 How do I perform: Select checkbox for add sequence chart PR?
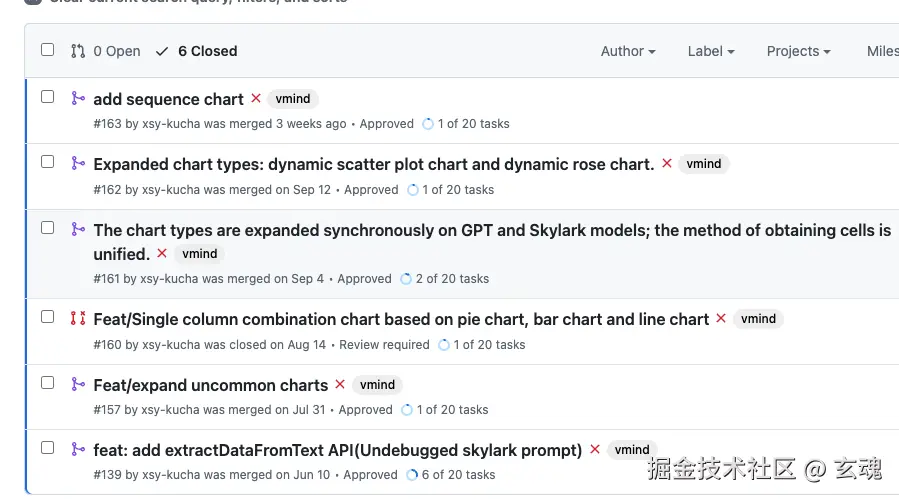47,97
